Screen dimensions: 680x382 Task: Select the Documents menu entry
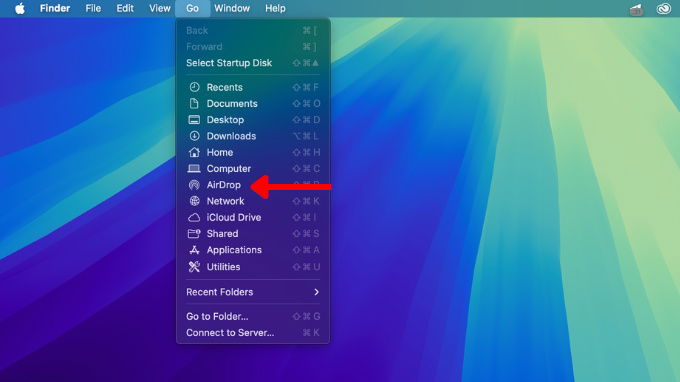[x=253, y=104]
